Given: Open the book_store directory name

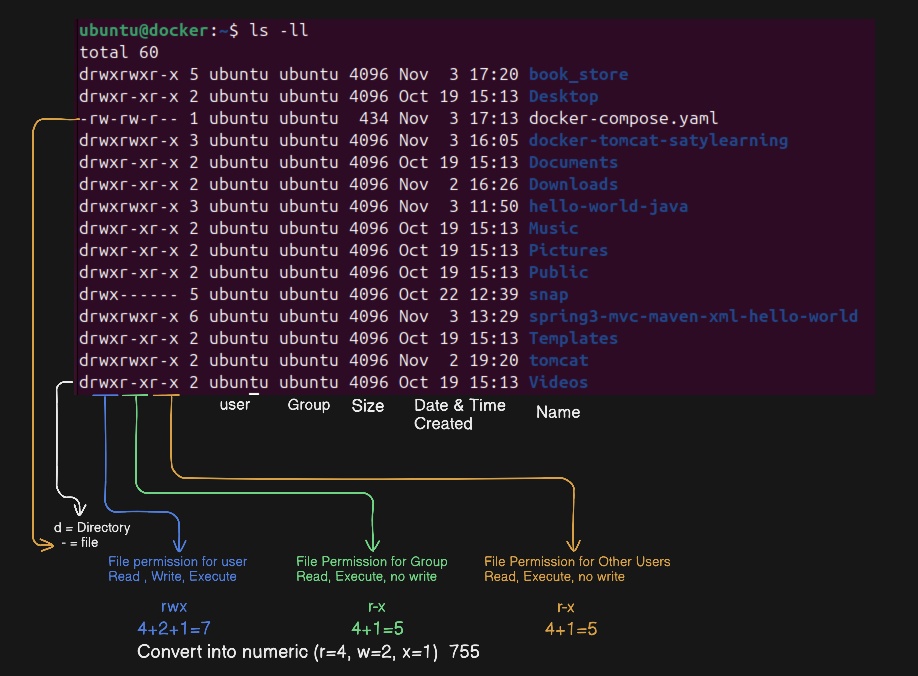Looking at the screenshot, I should click(x=578, y=74).
